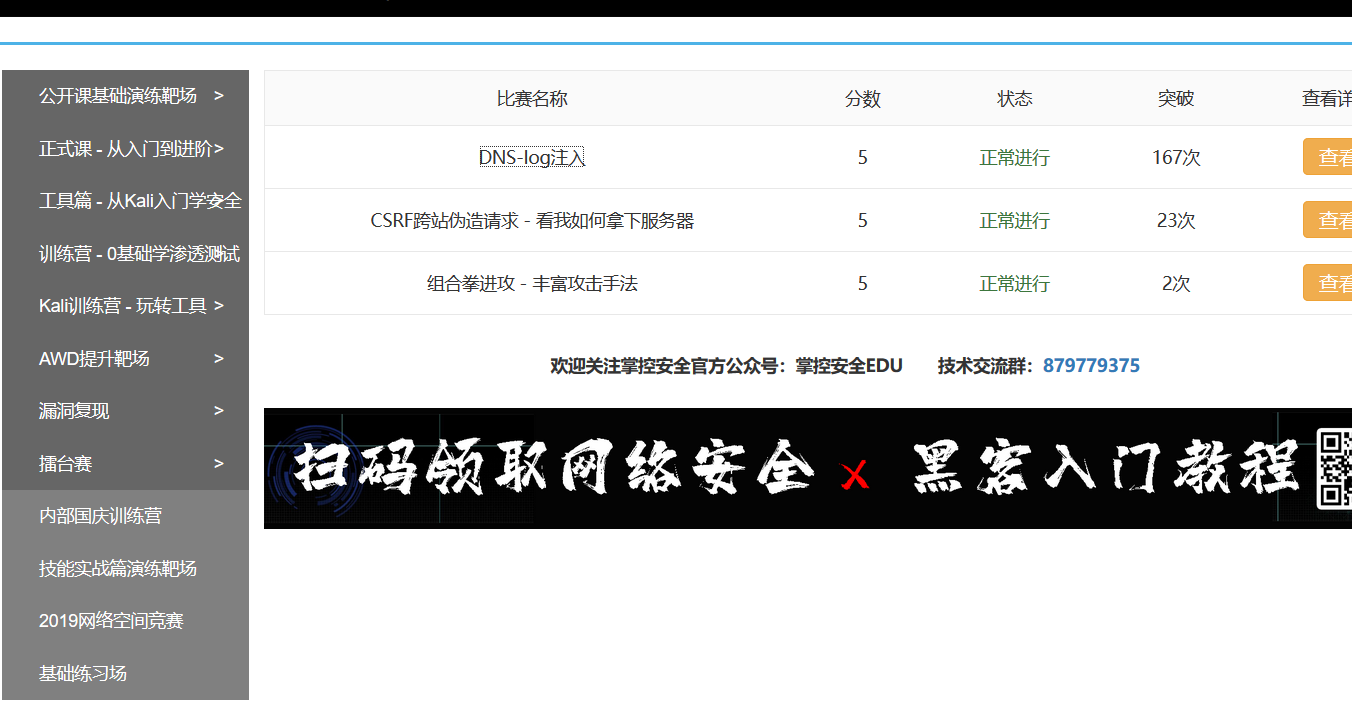Open 2019网络空间竞赛 sidebar item
This screenshot has height=707, width=1352.
pyautogui.click(x=111, y=621)
